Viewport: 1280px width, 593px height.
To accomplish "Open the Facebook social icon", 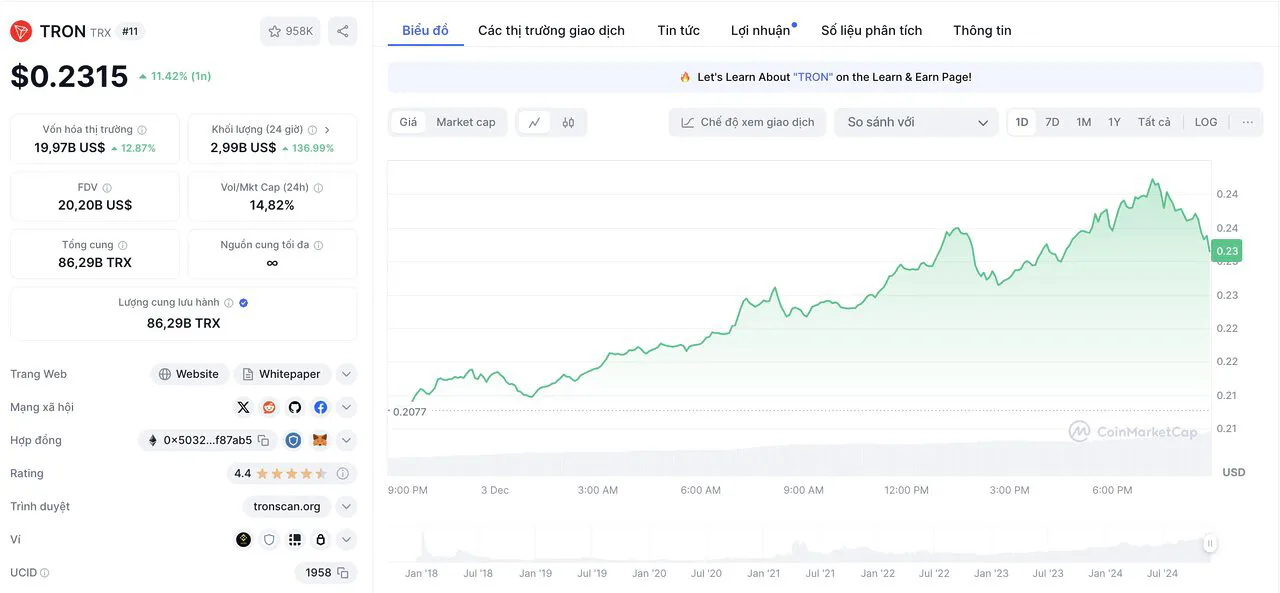I will point(320,407).
